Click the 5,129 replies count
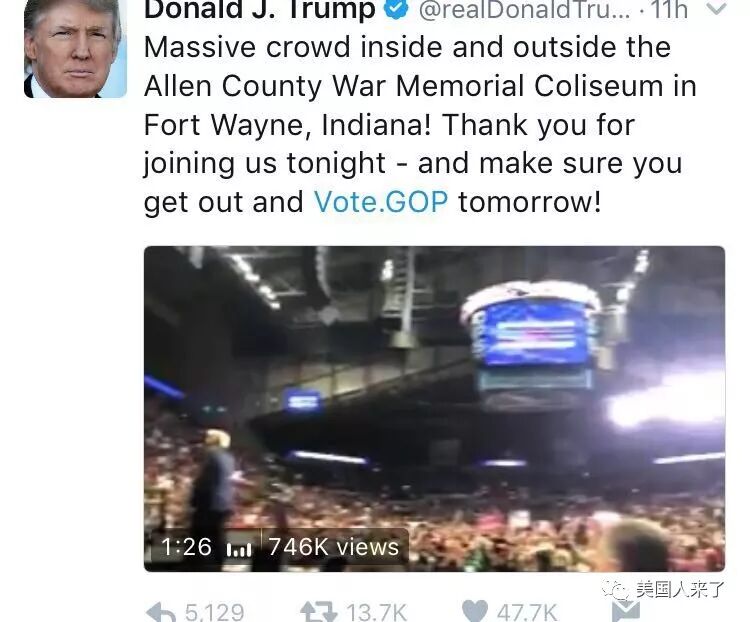750x622 pixels. point(214,612)
